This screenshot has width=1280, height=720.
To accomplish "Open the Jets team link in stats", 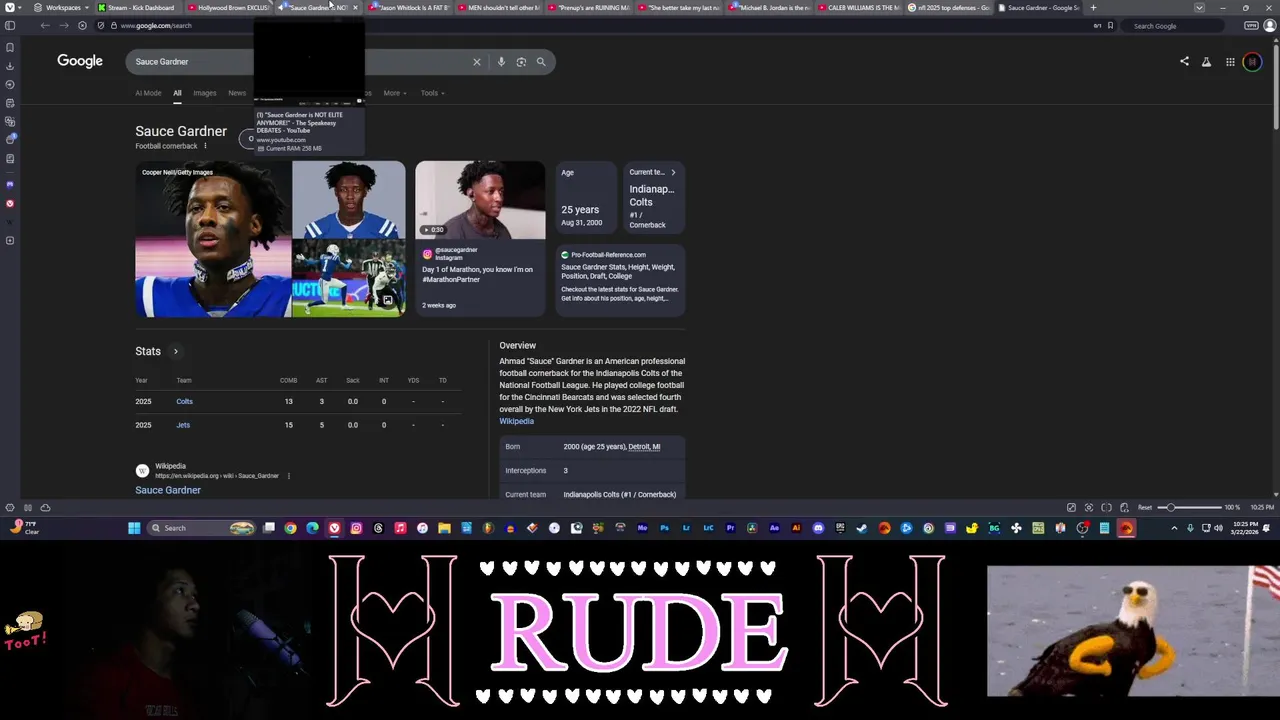I will click(x=183, y=425).
